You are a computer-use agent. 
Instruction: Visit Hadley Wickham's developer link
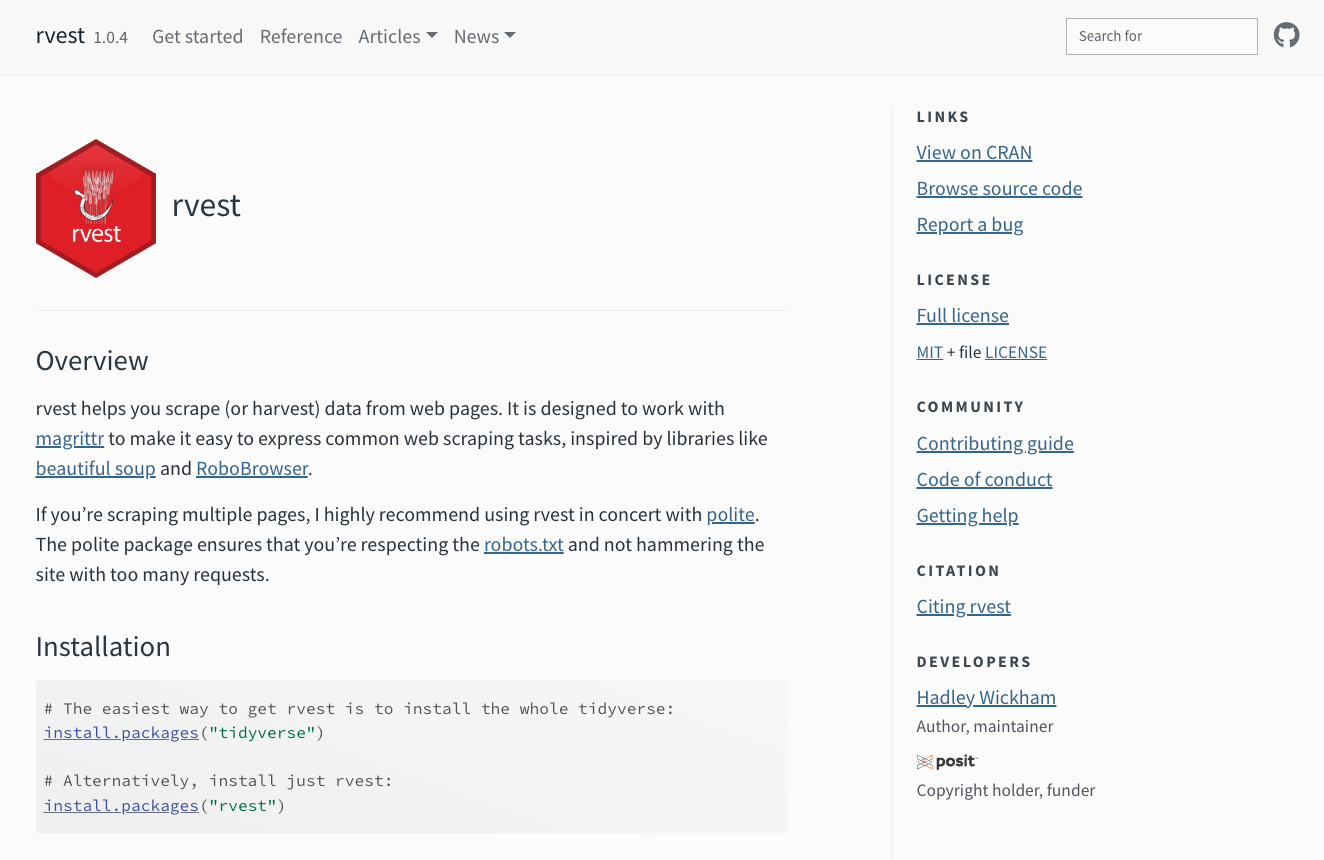(986, 697)
